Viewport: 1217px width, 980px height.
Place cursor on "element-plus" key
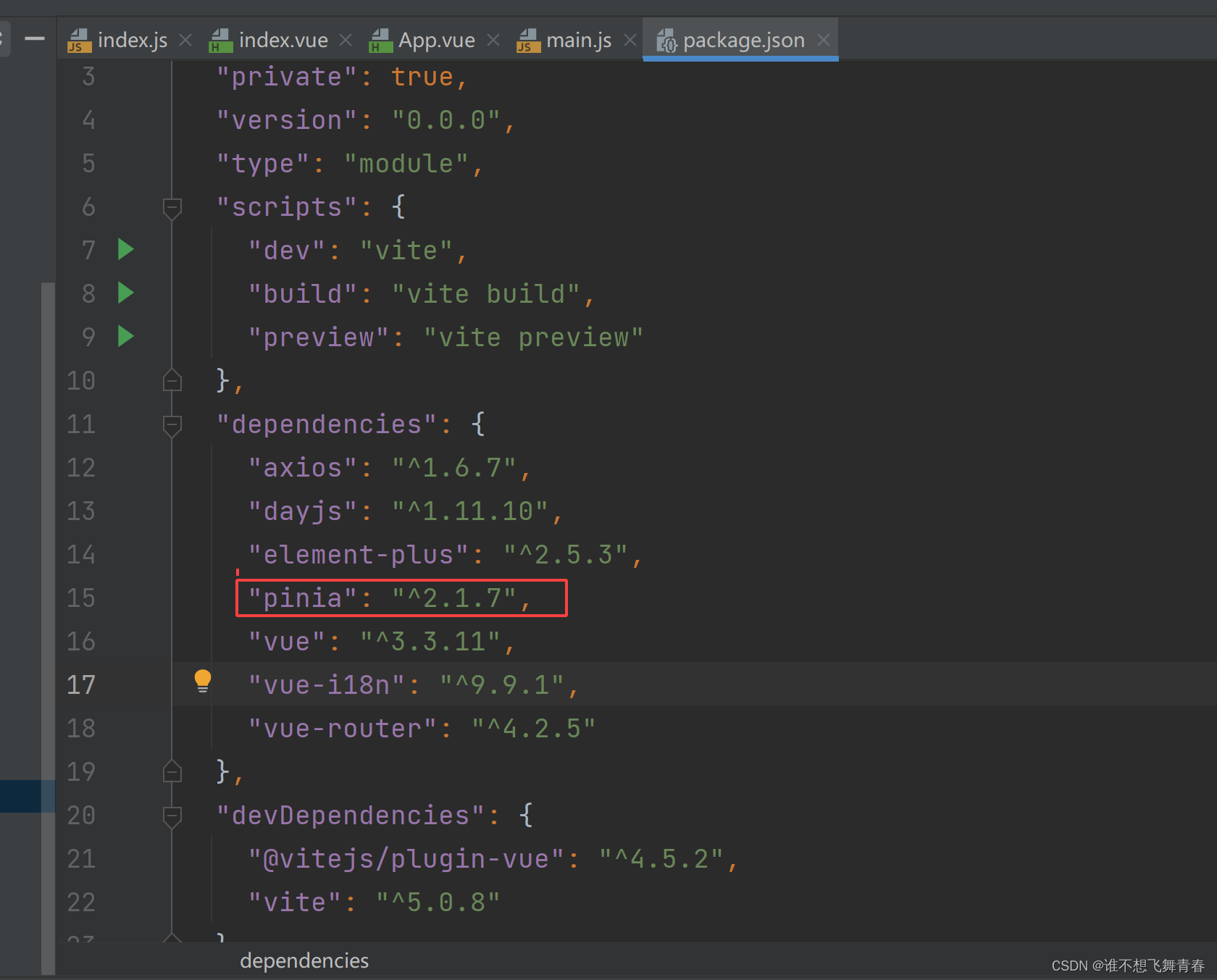pyautogui.click(x=359, y=555)
